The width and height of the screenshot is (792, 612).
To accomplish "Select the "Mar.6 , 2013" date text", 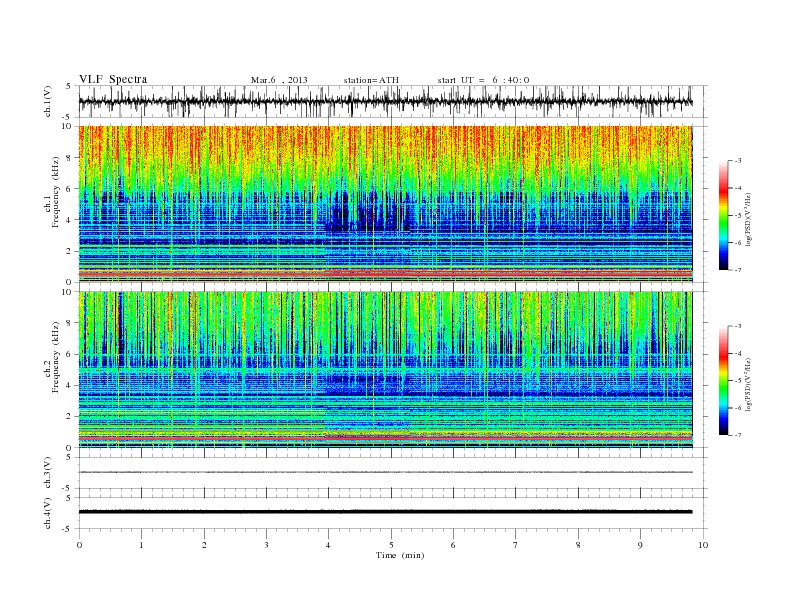I will click(x=279, y=80).
